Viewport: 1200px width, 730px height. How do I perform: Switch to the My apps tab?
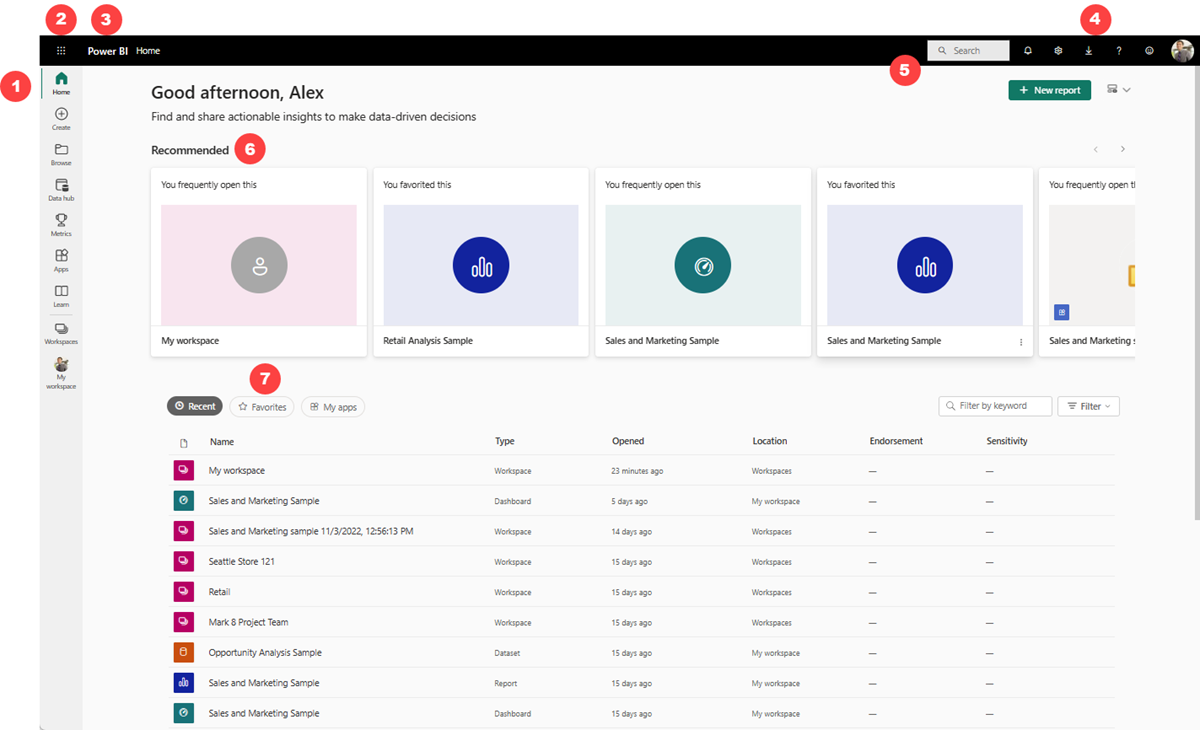click(333, 407)
